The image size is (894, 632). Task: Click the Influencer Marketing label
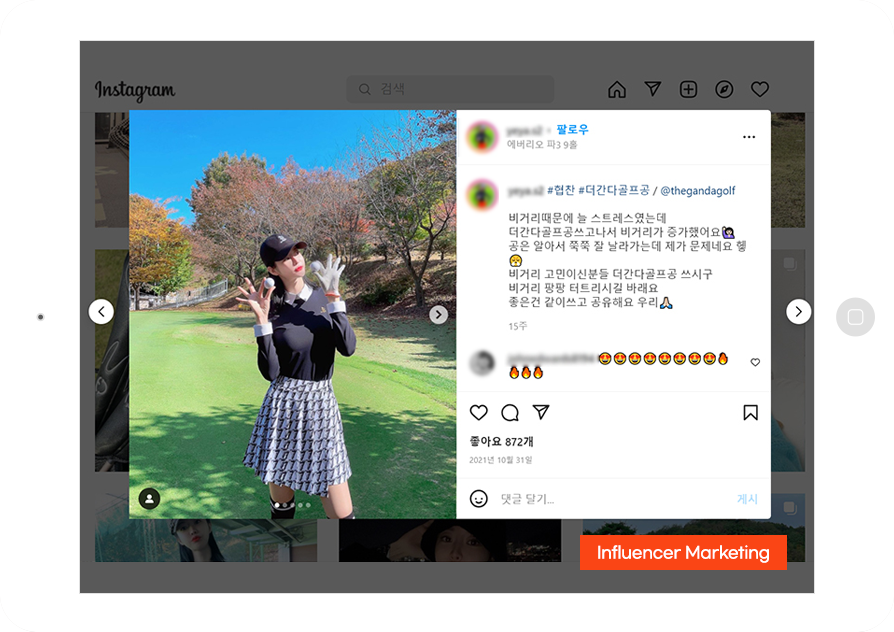[683, 553]
